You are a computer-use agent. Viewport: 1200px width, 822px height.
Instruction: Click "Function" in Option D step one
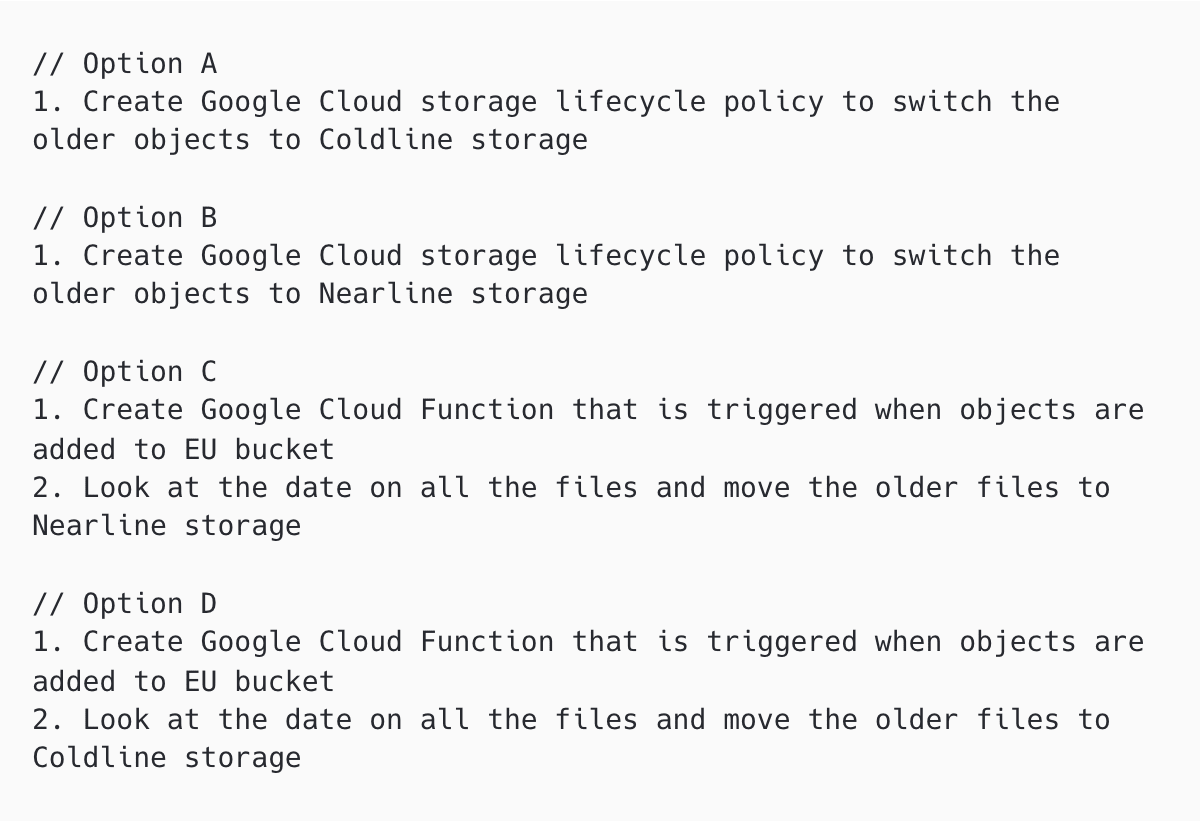[487, 642]
